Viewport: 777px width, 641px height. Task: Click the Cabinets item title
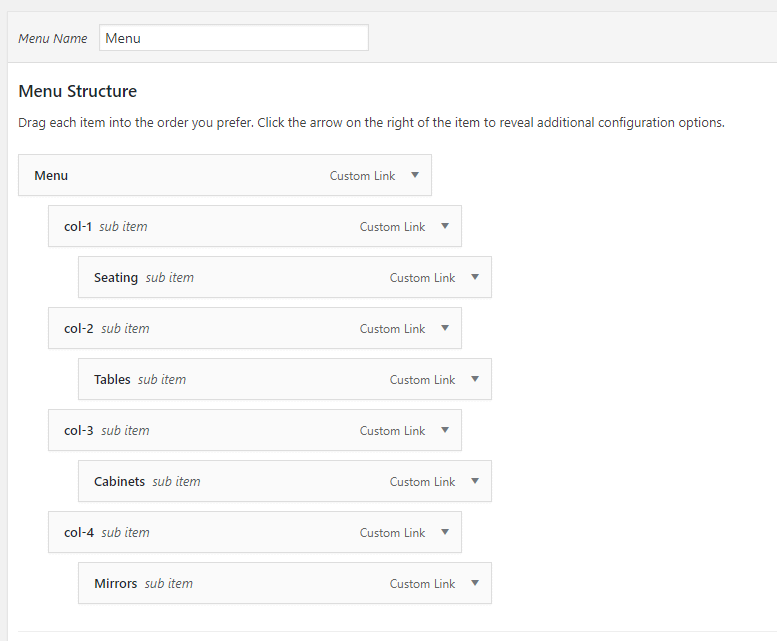coord(119,482)
